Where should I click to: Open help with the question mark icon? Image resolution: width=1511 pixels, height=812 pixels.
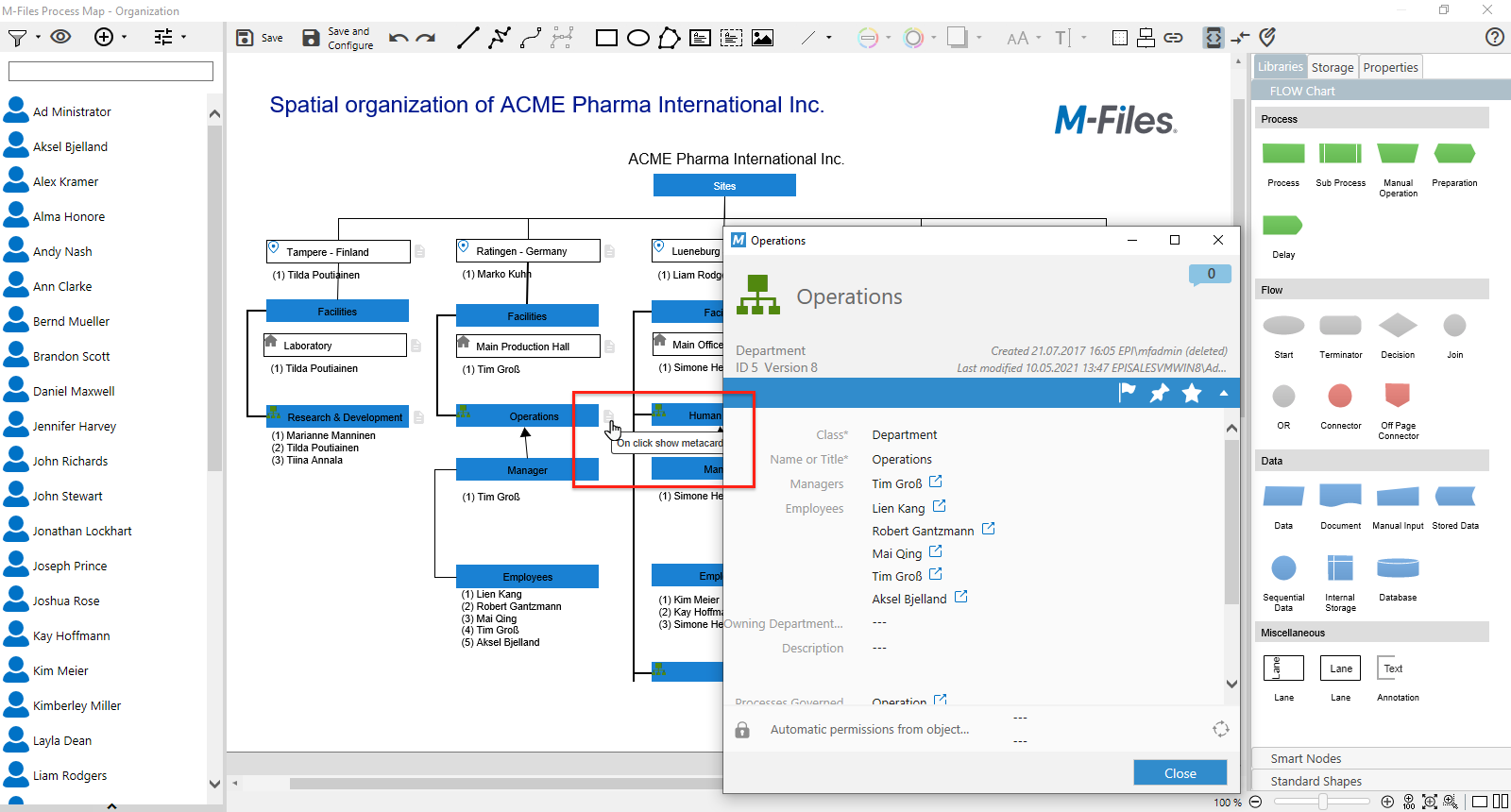point(1494,37)
